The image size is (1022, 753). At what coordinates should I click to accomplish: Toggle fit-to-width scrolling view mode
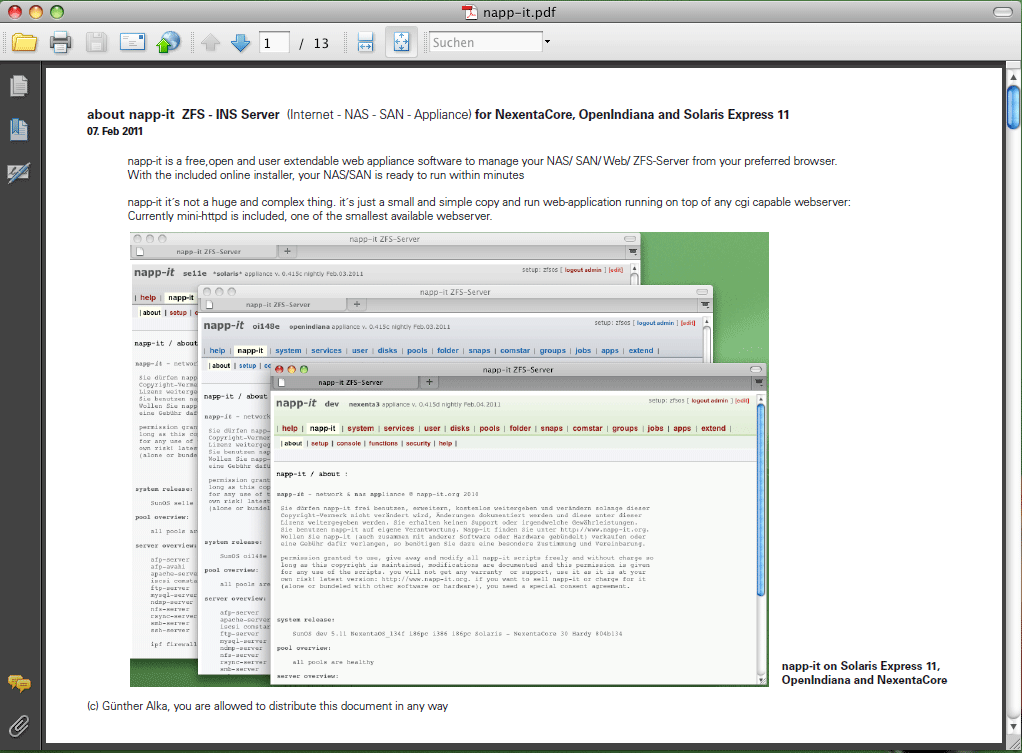365,43
